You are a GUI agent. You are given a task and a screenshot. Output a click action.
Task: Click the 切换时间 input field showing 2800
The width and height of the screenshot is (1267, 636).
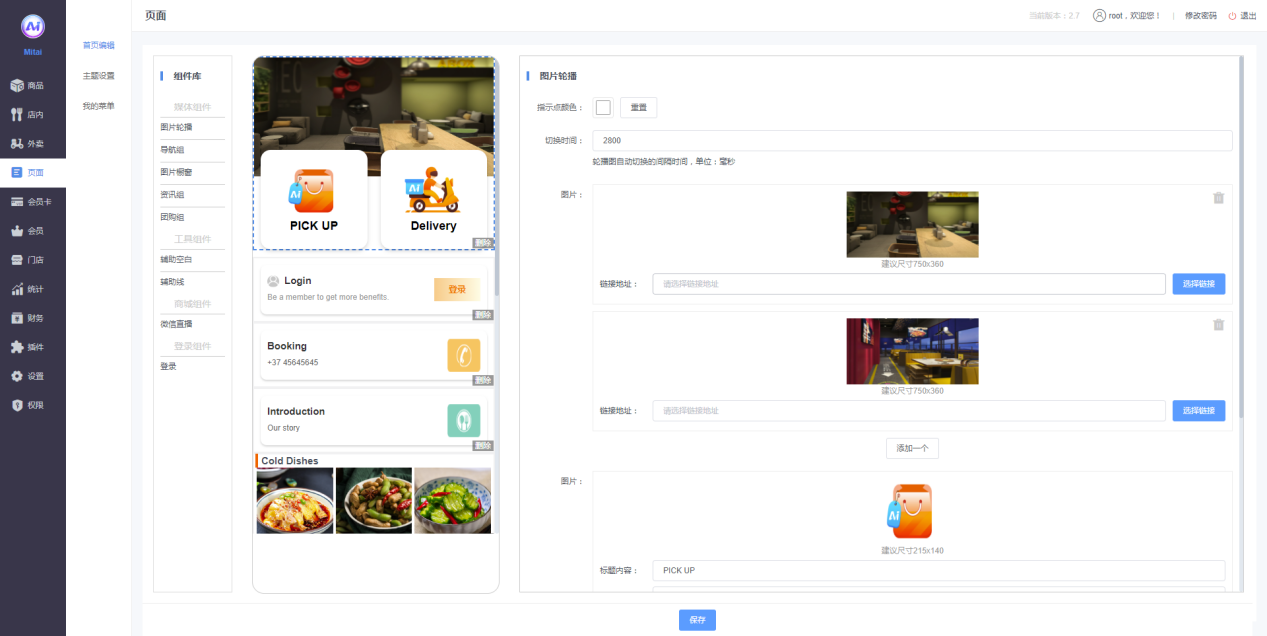click(x=911, y=141)
